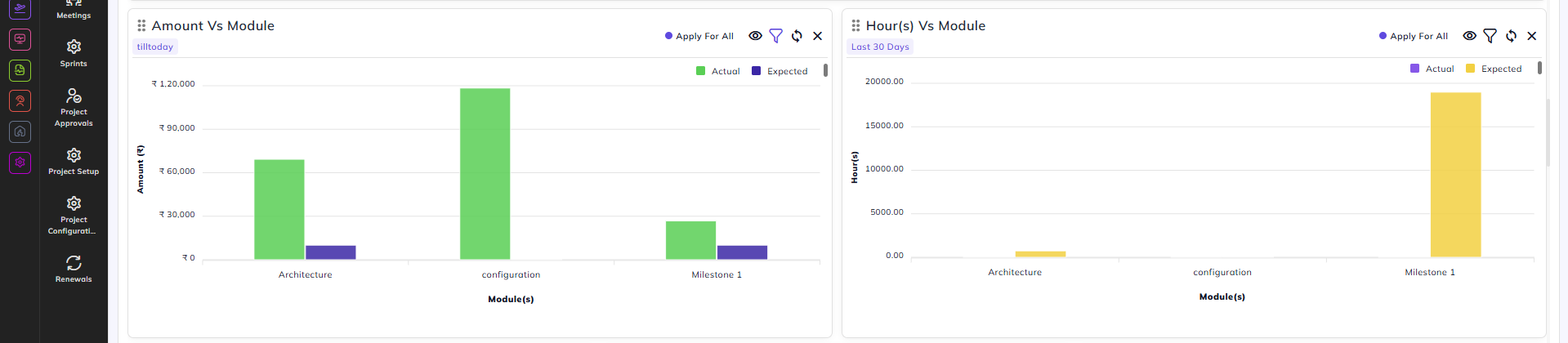The width and height of the screenshot is (1568, 343).
Task: Toggle Apply For All on Amount Vs Module
Action: tap(699, 36)
